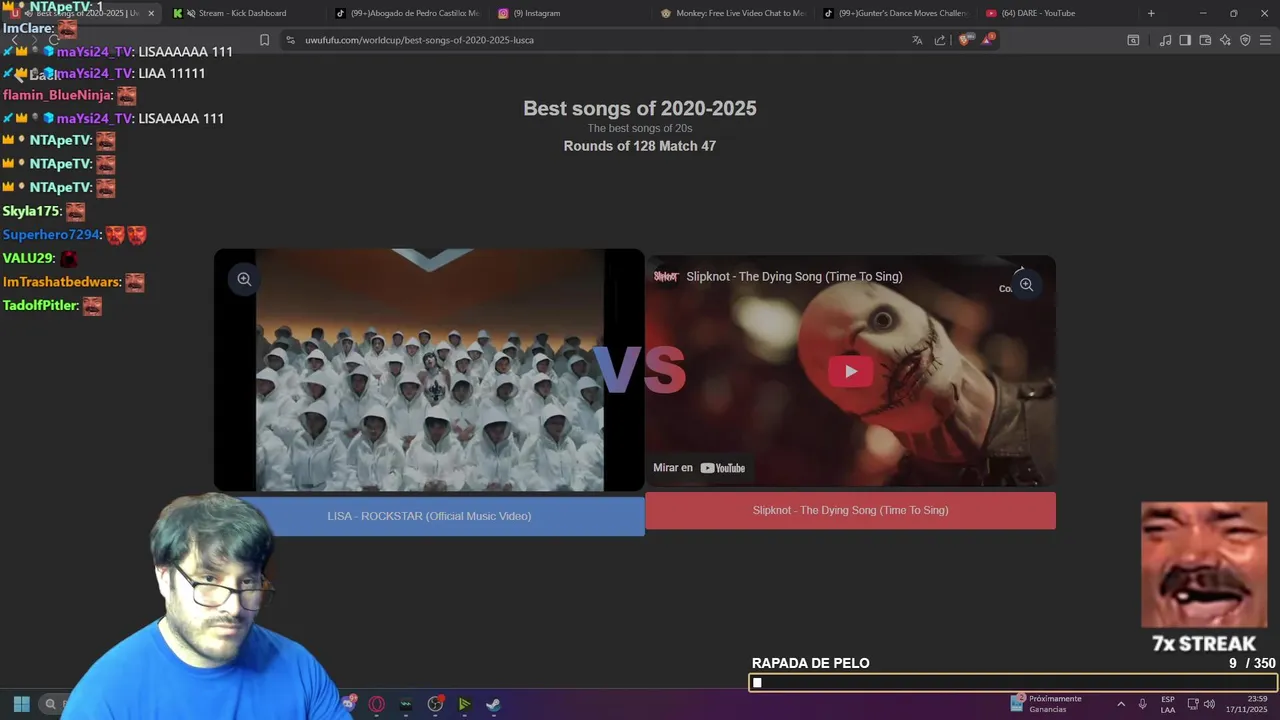Open Opera GX from the taskbar
The height and width of the screenshot is (720, 1280).
(x=377, y=704)
